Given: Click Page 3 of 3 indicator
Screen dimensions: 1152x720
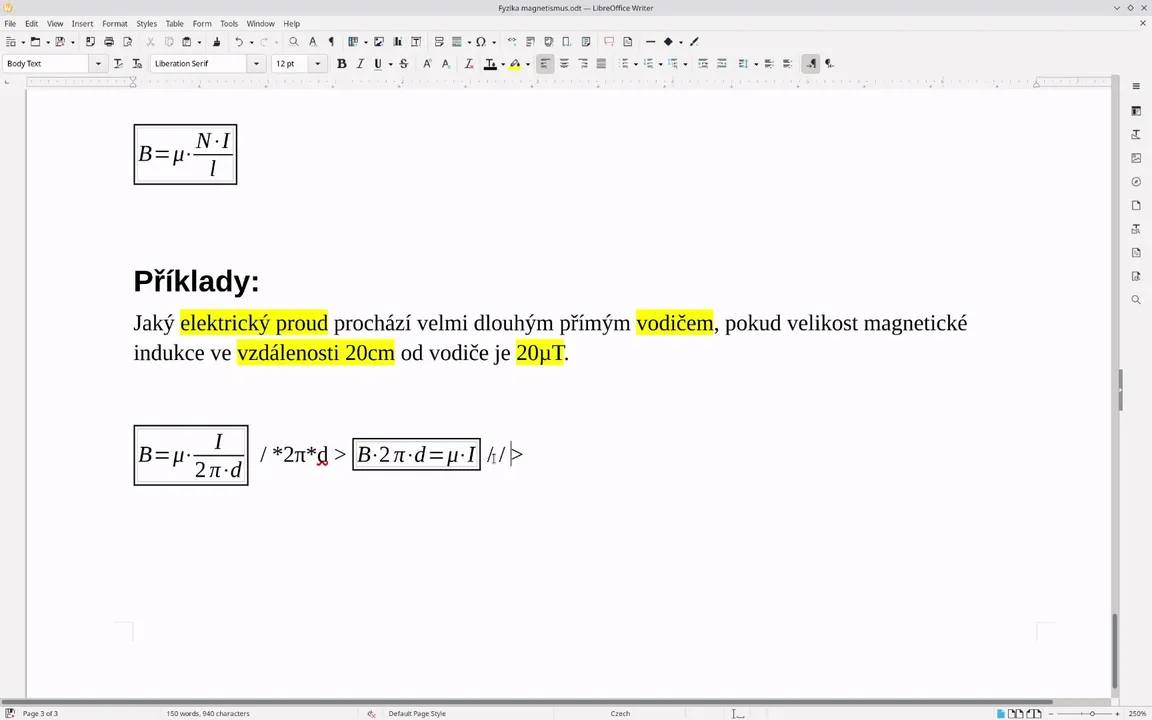Looking at the screenshot, I should [40, 713].
